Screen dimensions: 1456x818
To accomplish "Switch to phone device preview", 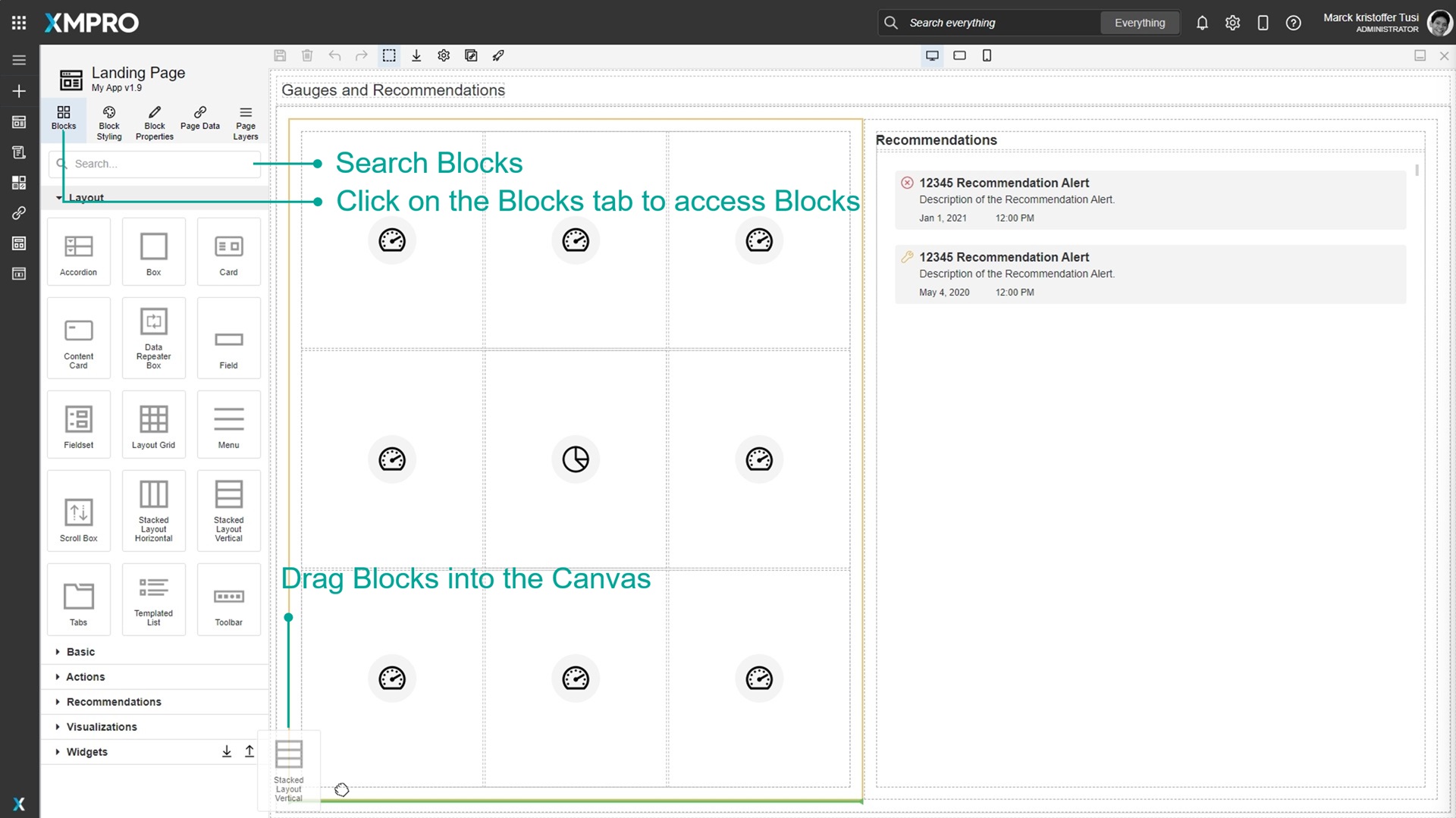I will (x=987, y=55).
